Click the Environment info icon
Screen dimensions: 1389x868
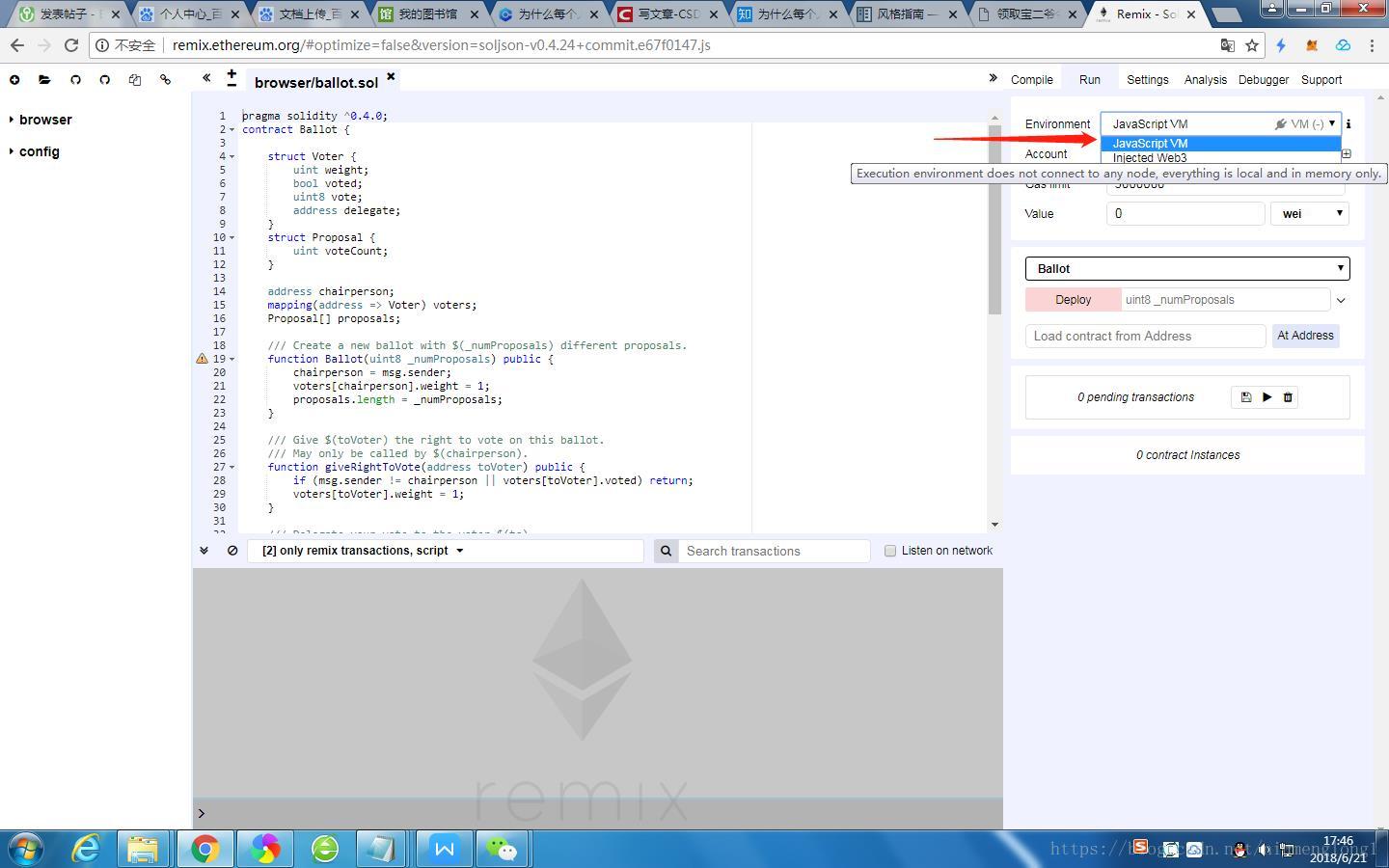pyautogui.click(x=1348, y=123)
